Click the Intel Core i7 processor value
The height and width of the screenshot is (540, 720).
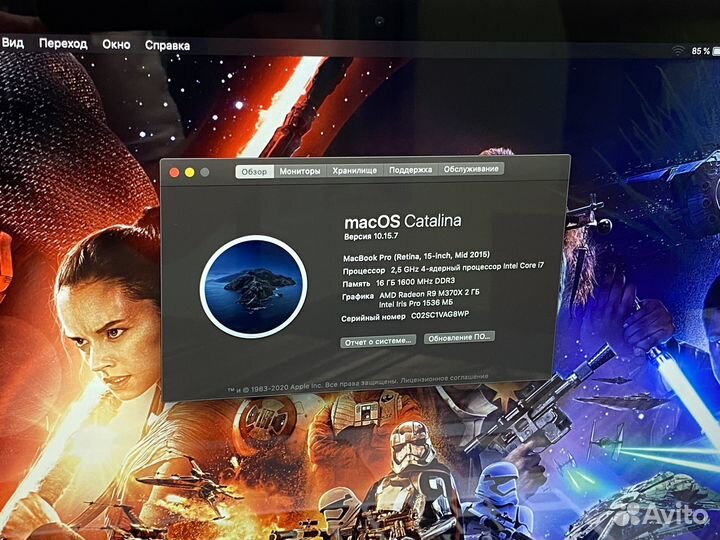click(467, 267)
